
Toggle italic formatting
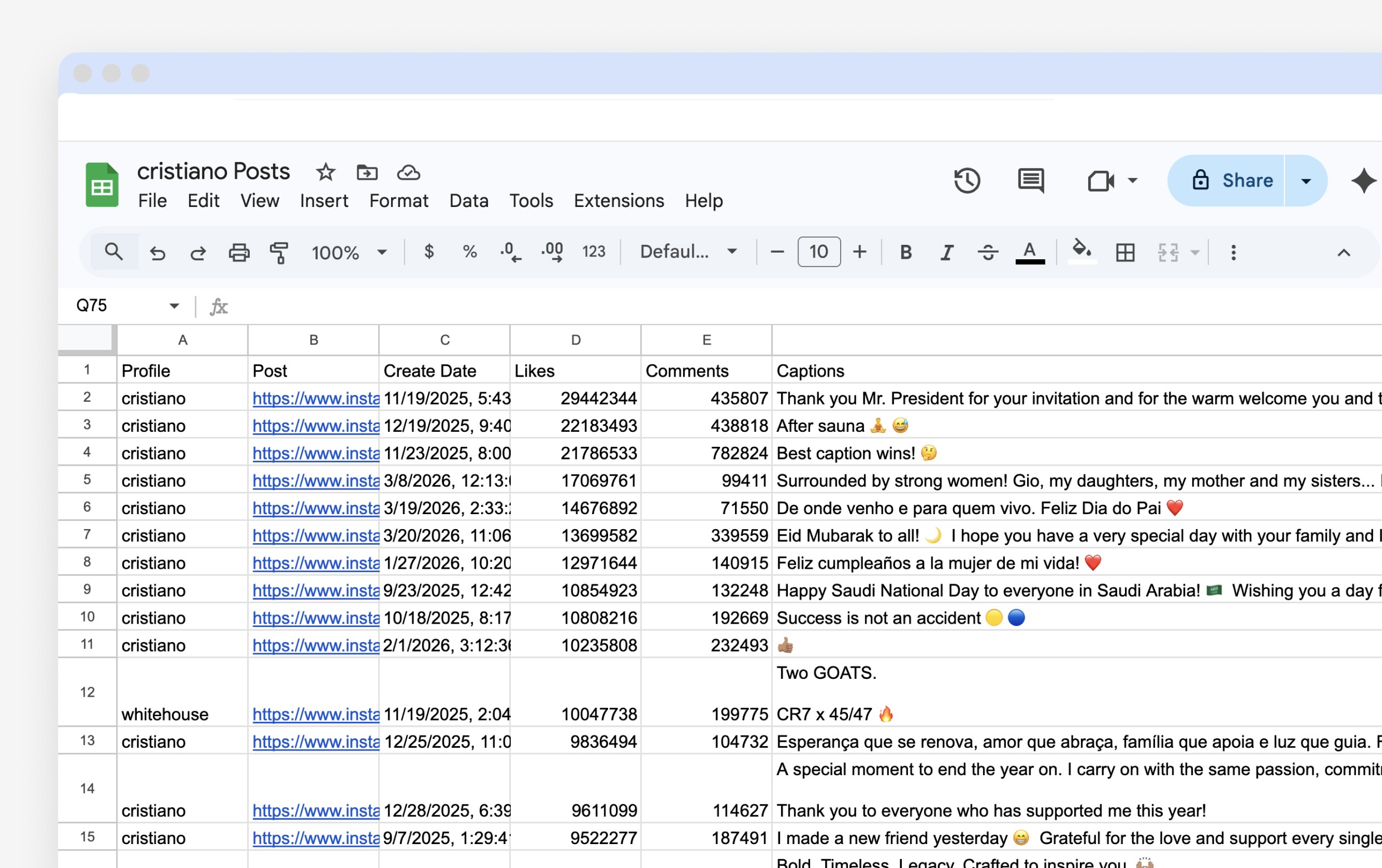pos(946,252)
